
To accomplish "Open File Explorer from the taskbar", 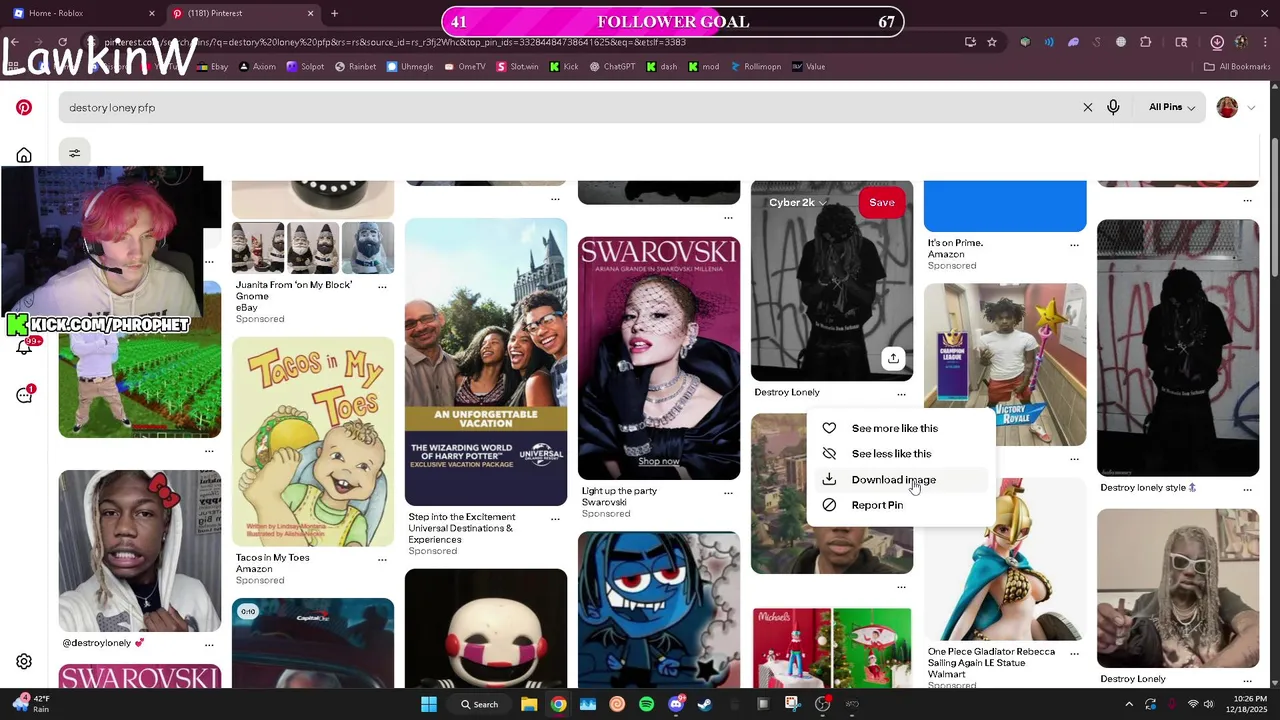I will (x=529, y=704).
